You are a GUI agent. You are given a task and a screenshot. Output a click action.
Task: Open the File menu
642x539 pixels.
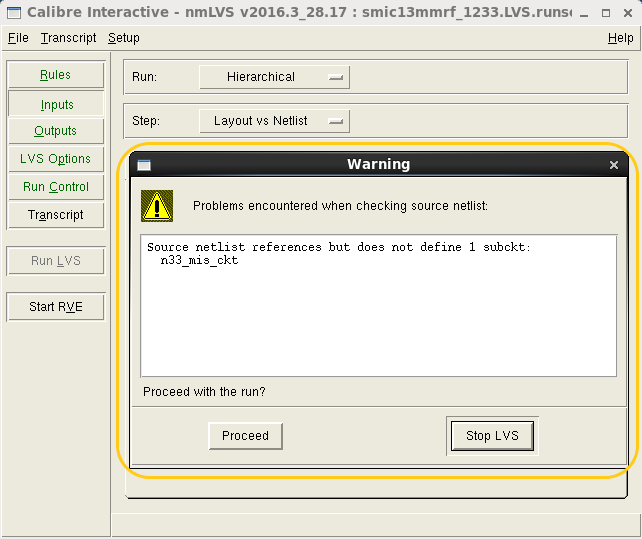coord(19,38)
